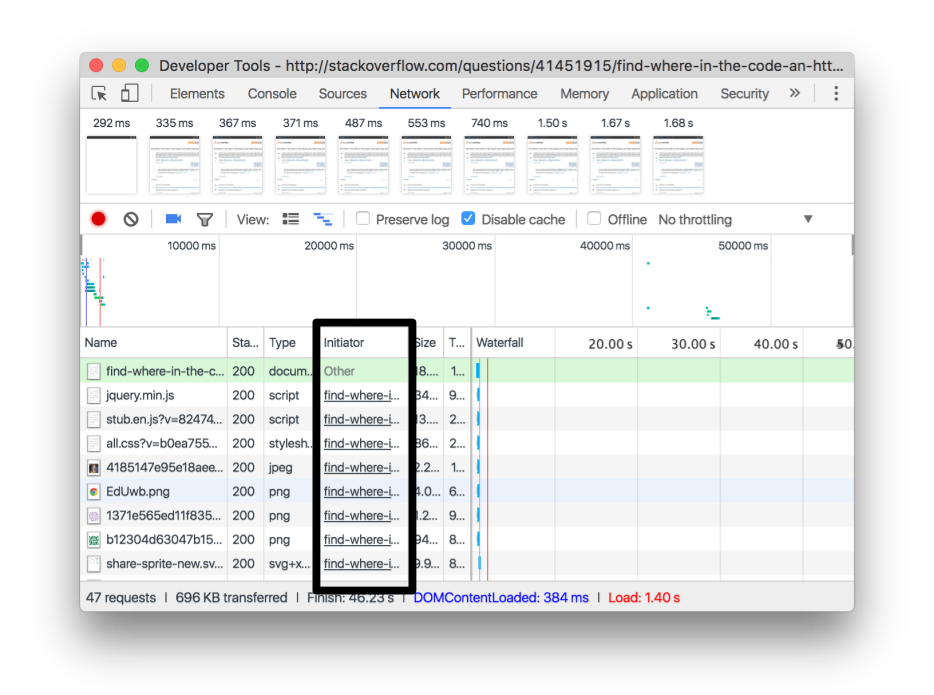Toggle the waterfall overview view icon
934x695 pixels.
(x=323, y=219)
